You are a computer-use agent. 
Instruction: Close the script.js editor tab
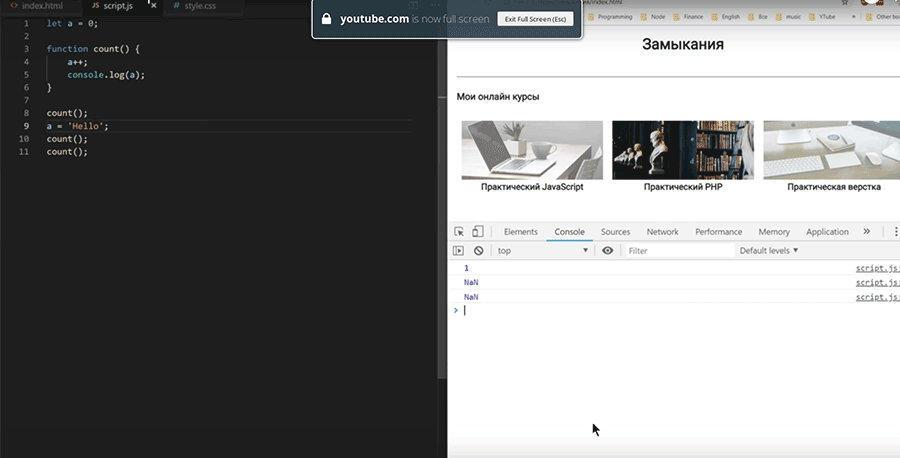click(x=153, y=6)
